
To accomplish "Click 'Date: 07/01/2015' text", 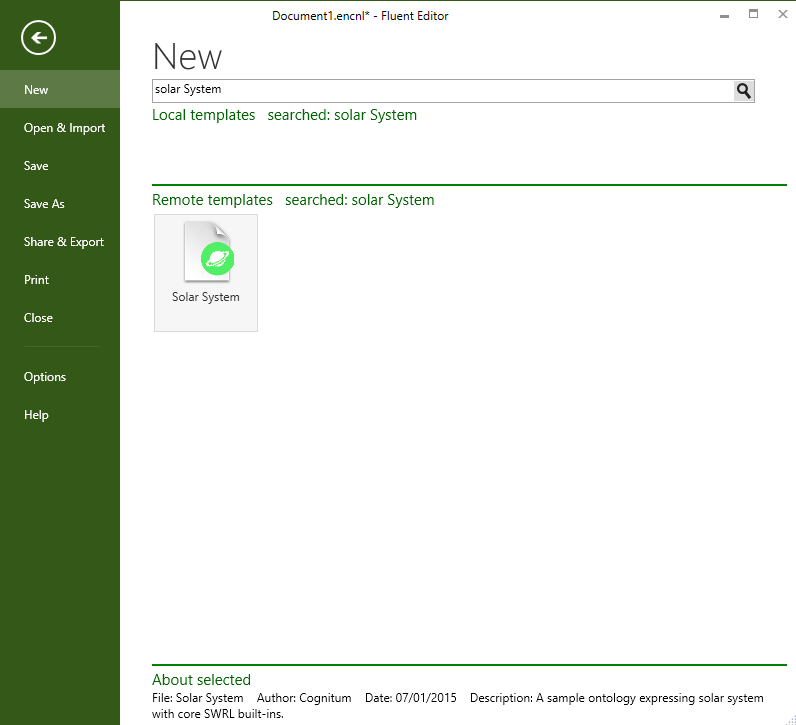I will tap(411, 698).
